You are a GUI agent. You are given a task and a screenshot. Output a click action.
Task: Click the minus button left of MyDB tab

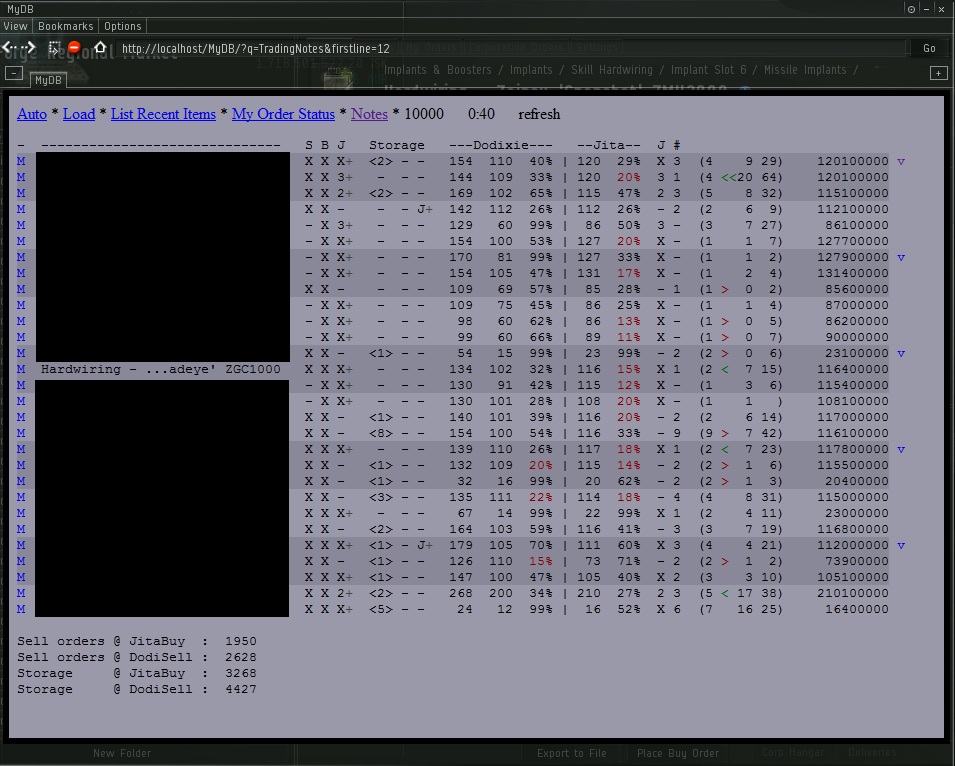click(14, 73)
